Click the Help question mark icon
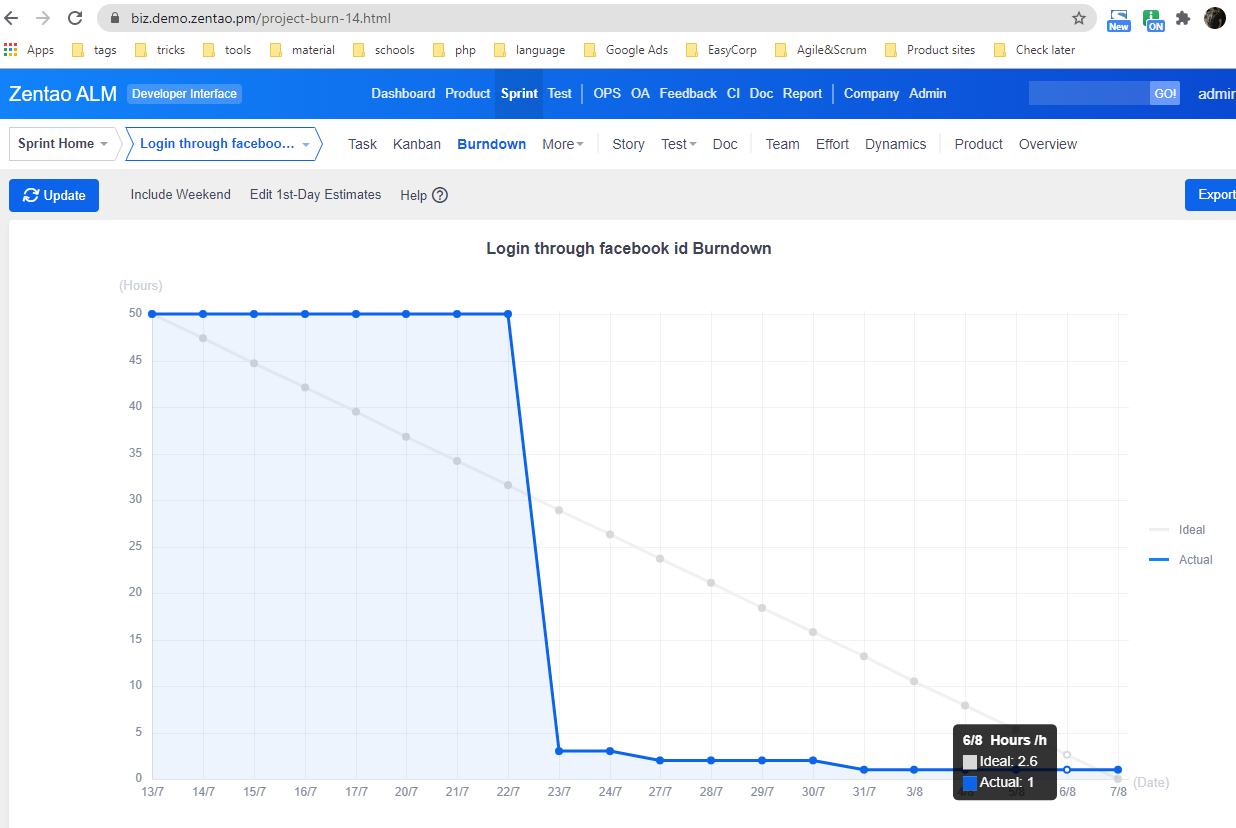 click(x=440, y=195)
